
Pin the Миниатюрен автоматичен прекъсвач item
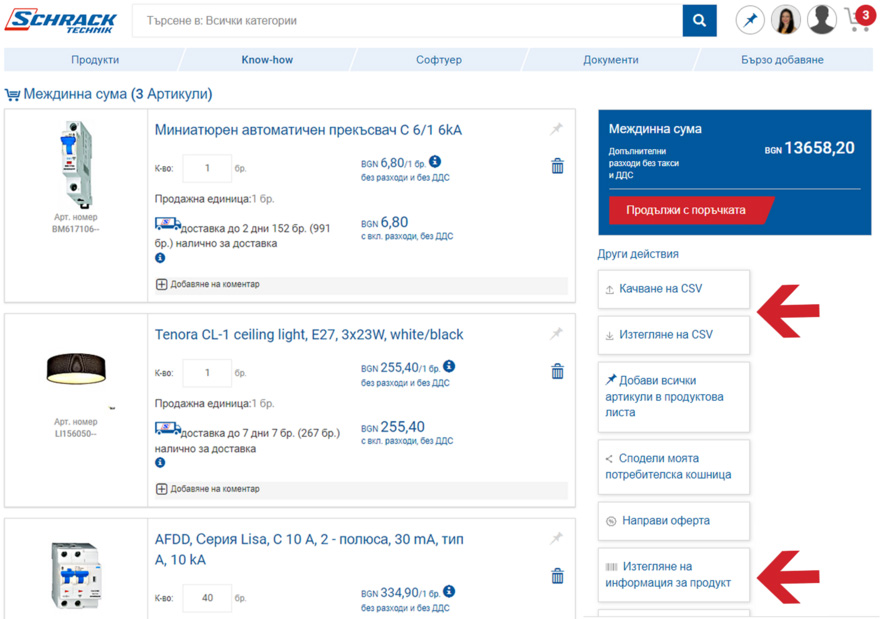556,129
